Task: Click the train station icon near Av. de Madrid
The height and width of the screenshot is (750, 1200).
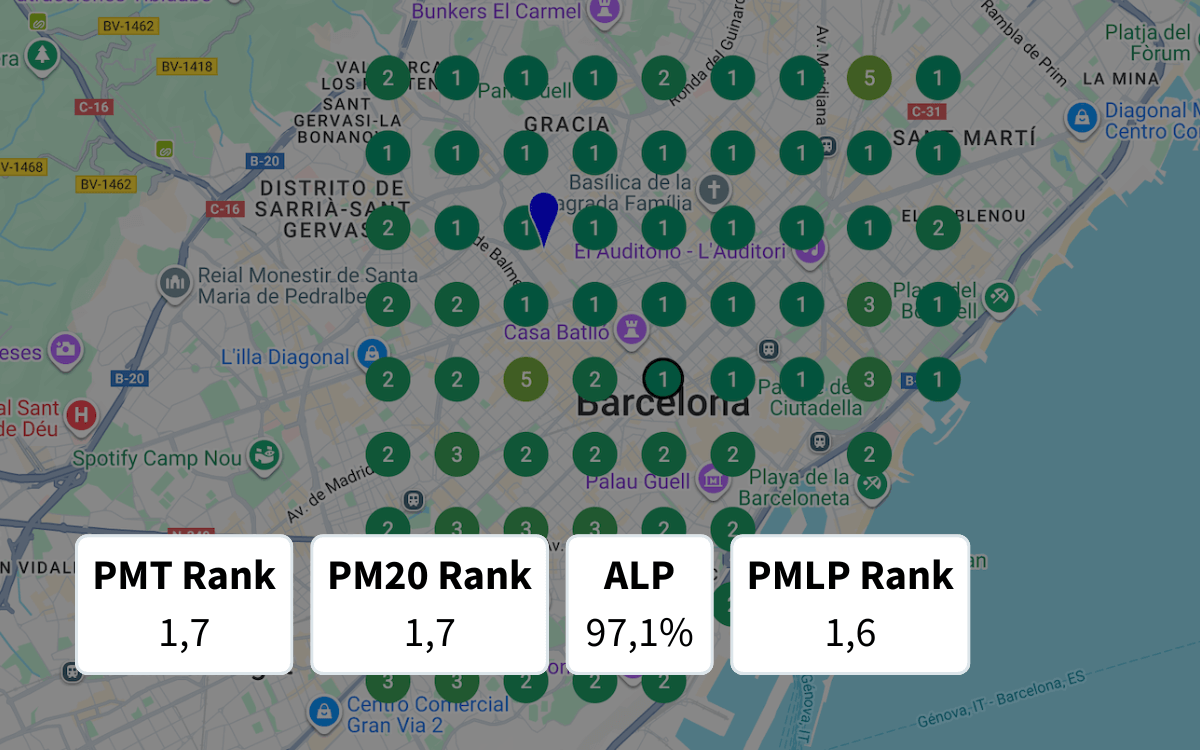Action: 412,498
